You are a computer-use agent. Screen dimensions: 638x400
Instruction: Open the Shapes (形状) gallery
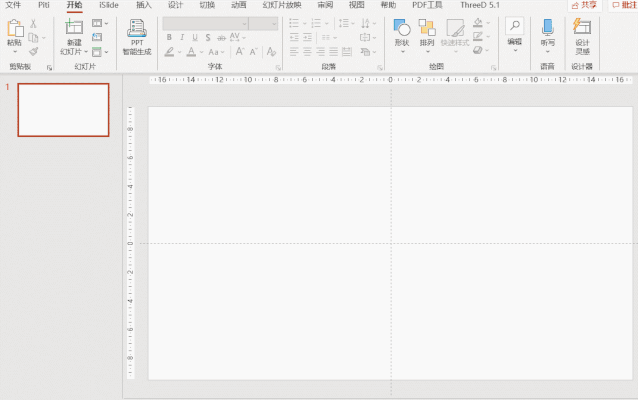pyautogui.click(x=401, y=29)
